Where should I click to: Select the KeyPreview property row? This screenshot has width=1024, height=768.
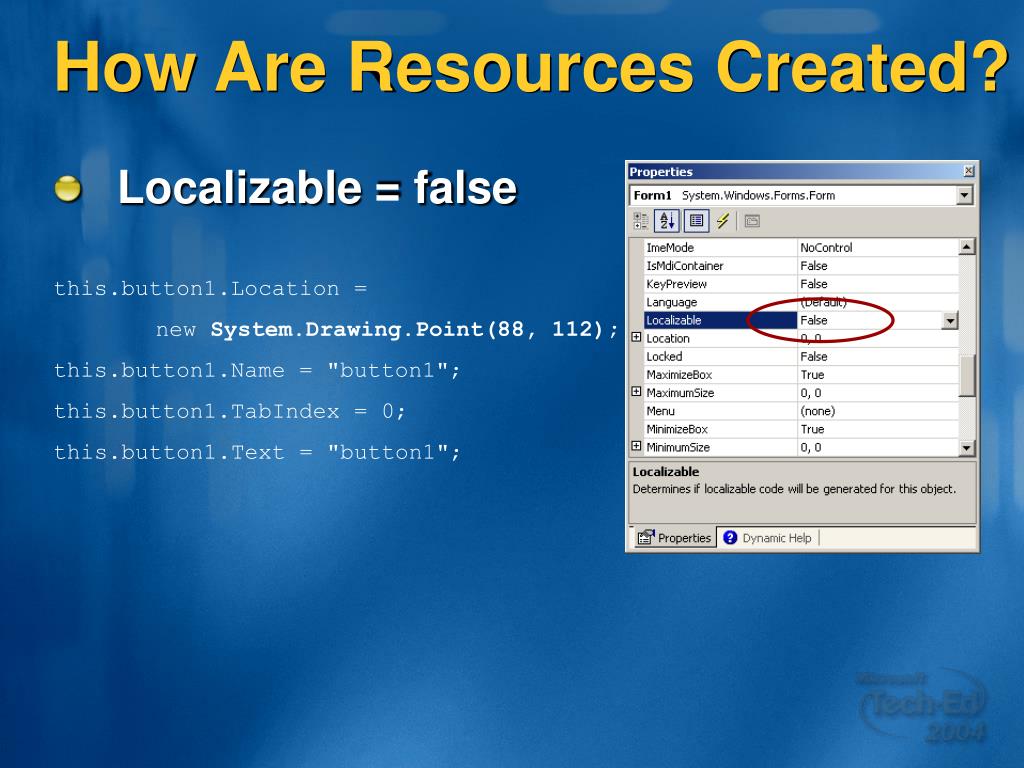tap(801, 284)
